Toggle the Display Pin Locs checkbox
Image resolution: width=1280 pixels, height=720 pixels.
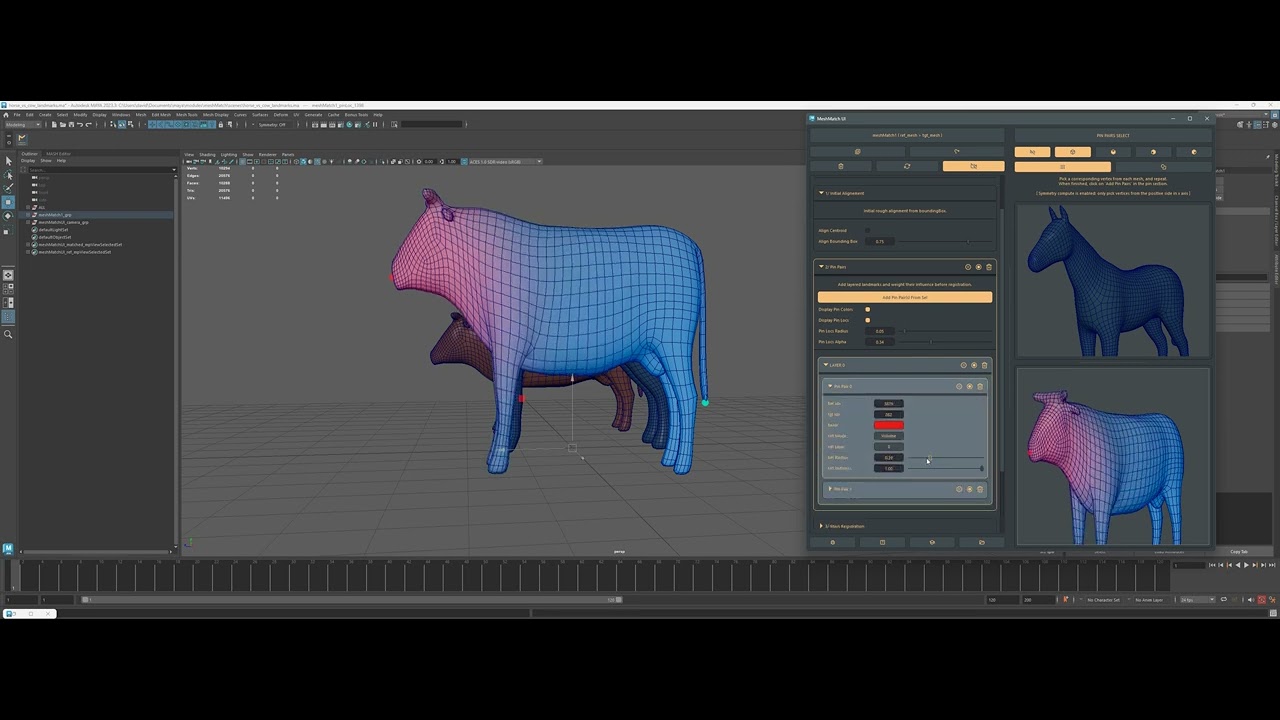click(x=867, y=320)
